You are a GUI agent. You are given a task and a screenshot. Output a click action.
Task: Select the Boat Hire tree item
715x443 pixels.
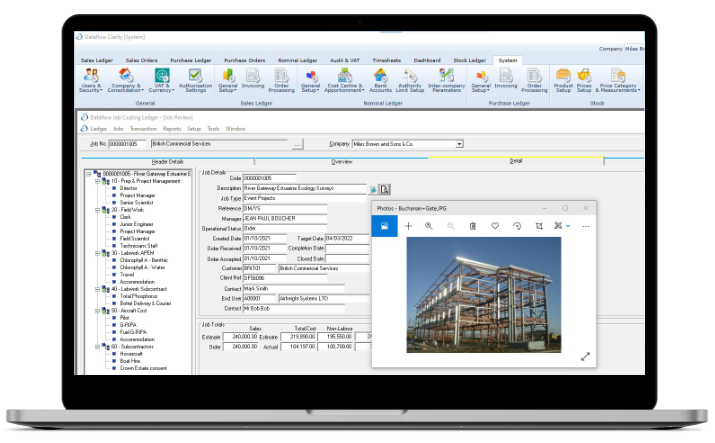pos(130,361)
